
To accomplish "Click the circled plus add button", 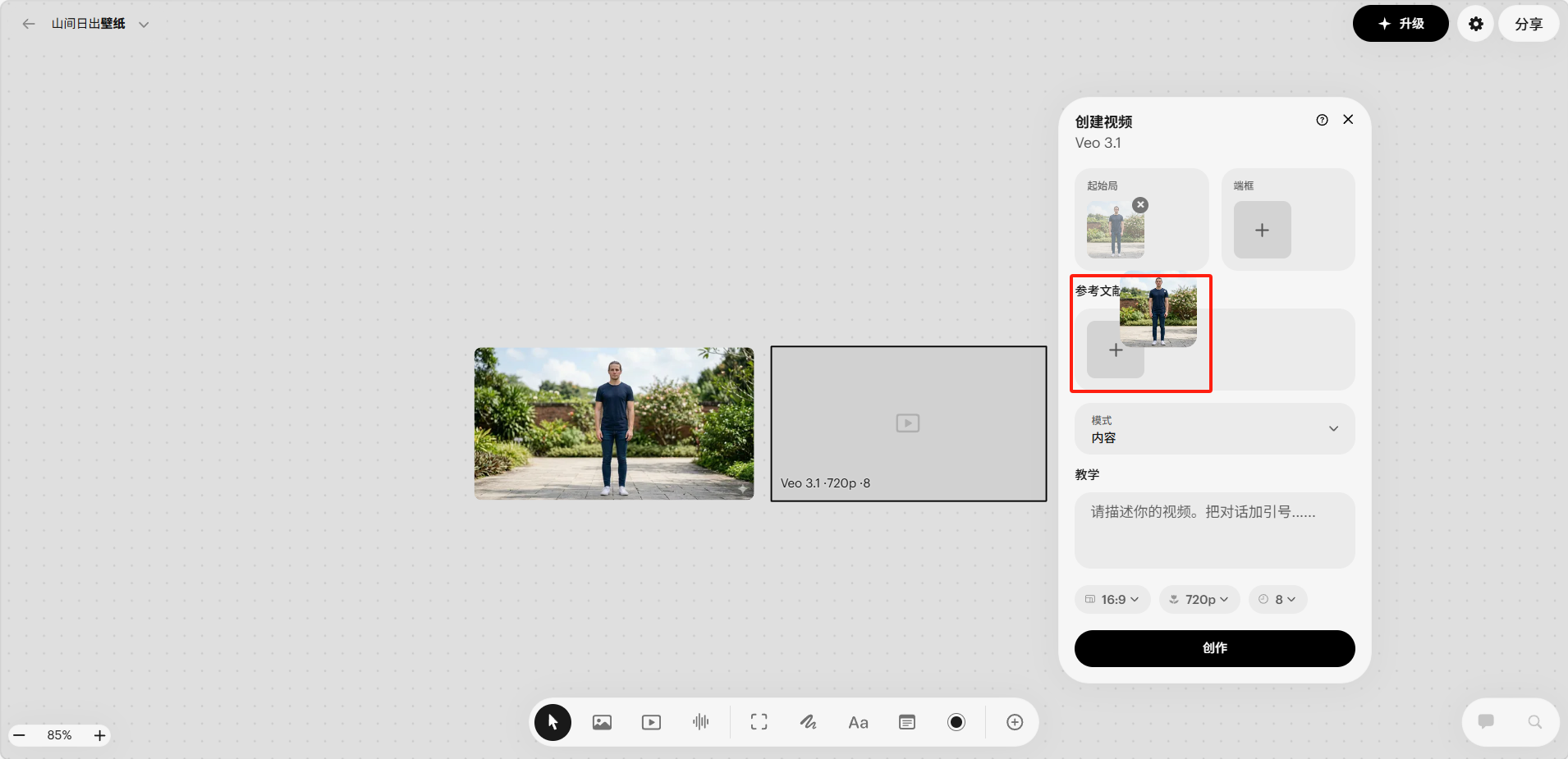I will (x=1015, y=722).
